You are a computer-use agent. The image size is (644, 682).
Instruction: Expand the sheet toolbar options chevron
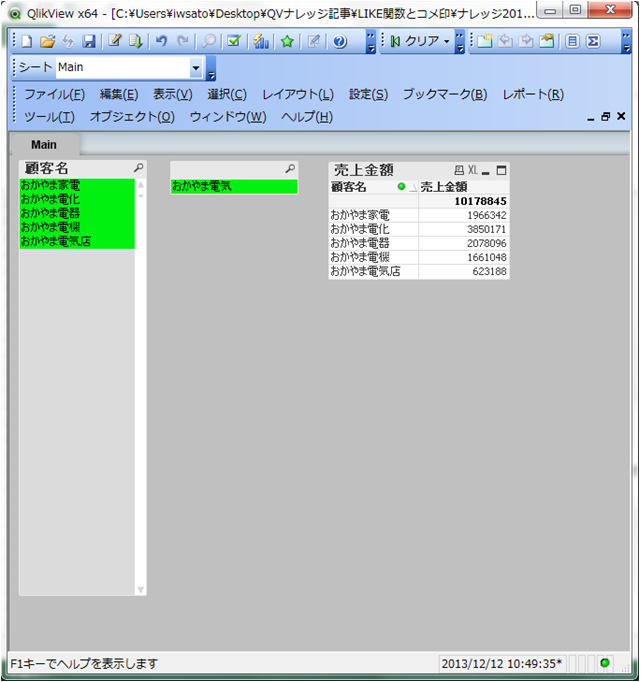point(211,69)
